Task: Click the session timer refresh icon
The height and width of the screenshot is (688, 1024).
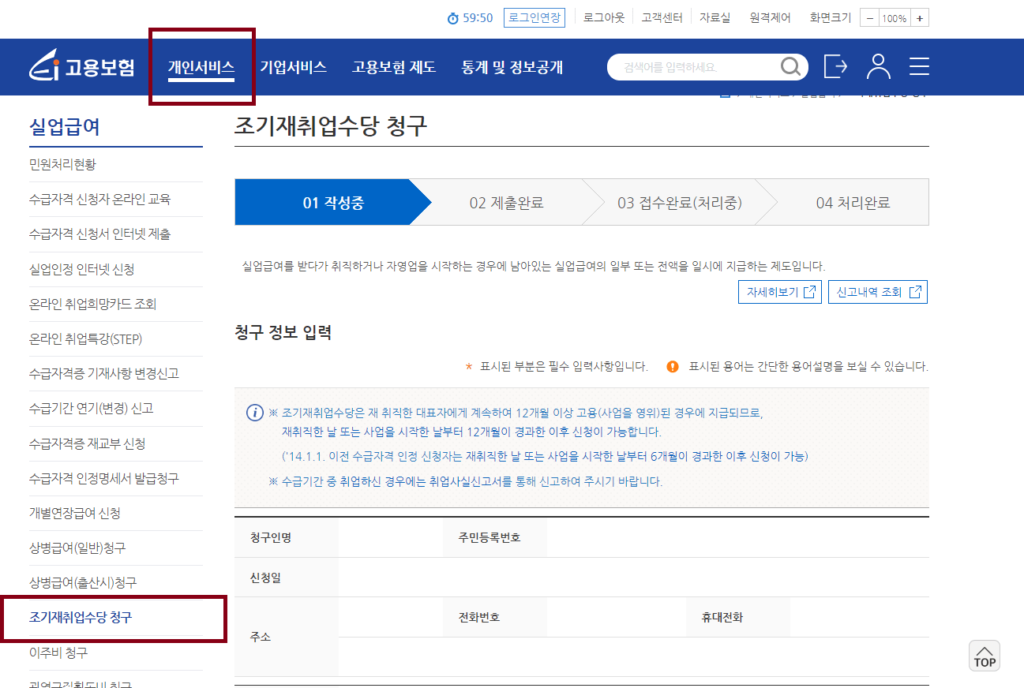Action: [x=451, y=17]
